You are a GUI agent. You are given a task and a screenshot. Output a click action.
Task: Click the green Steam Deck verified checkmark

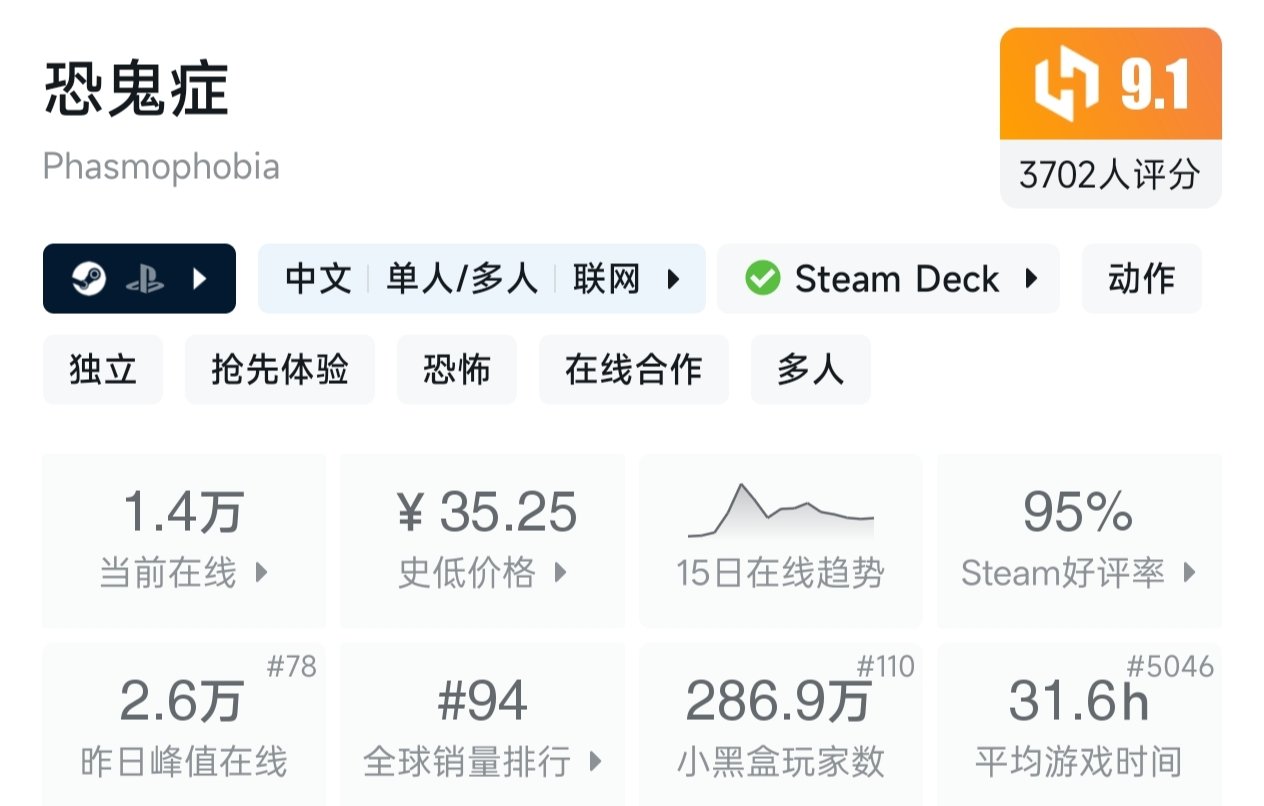click(x=762, y=279)
